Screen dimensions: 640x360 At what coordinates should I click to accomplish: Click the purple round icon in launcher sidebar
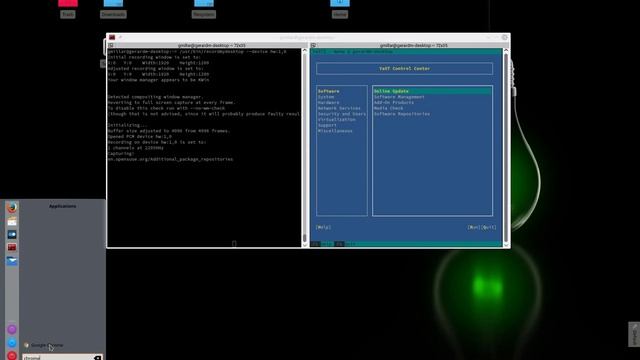(12, 329)
